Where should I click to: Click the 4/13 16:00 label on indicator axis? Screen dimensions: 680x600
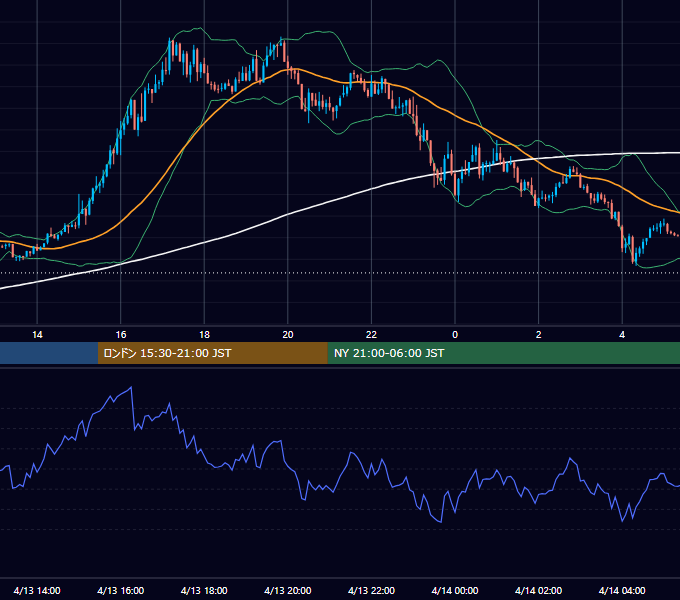121,590
